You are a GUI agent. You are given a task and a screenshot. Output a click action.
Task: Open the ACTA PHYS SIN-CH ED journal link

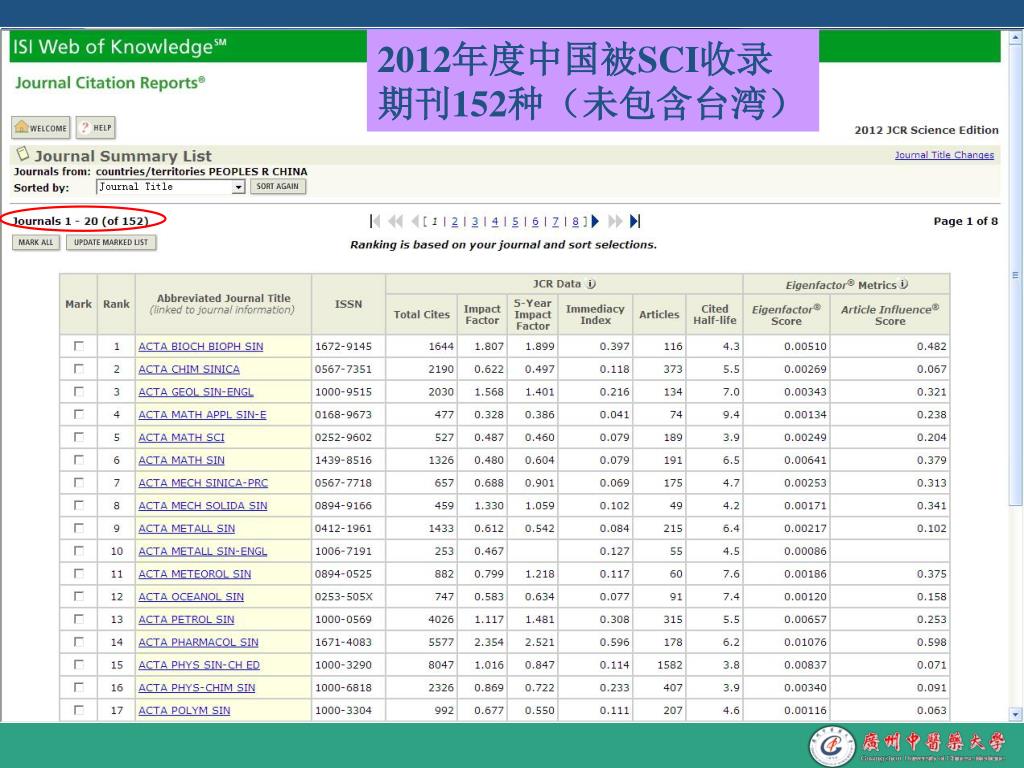tap(199, 665)
